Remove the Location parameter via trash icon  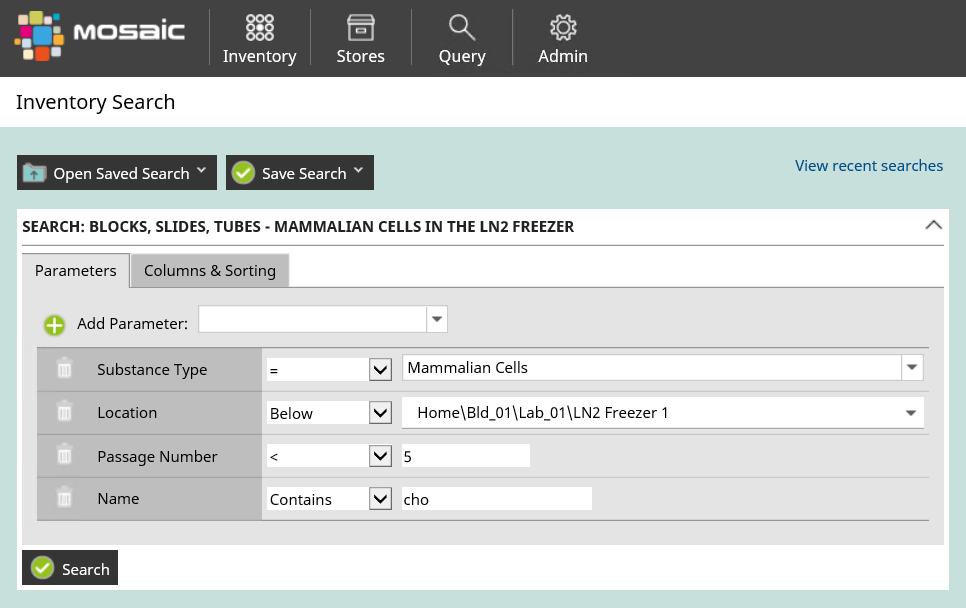64,412
